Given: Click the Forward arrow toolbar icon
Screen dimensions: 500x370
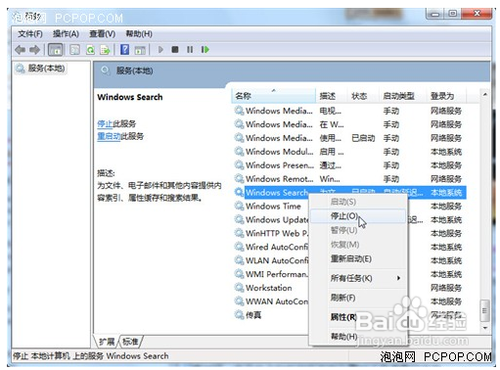Looking at the screenshot, I should (x=35, y=50).
